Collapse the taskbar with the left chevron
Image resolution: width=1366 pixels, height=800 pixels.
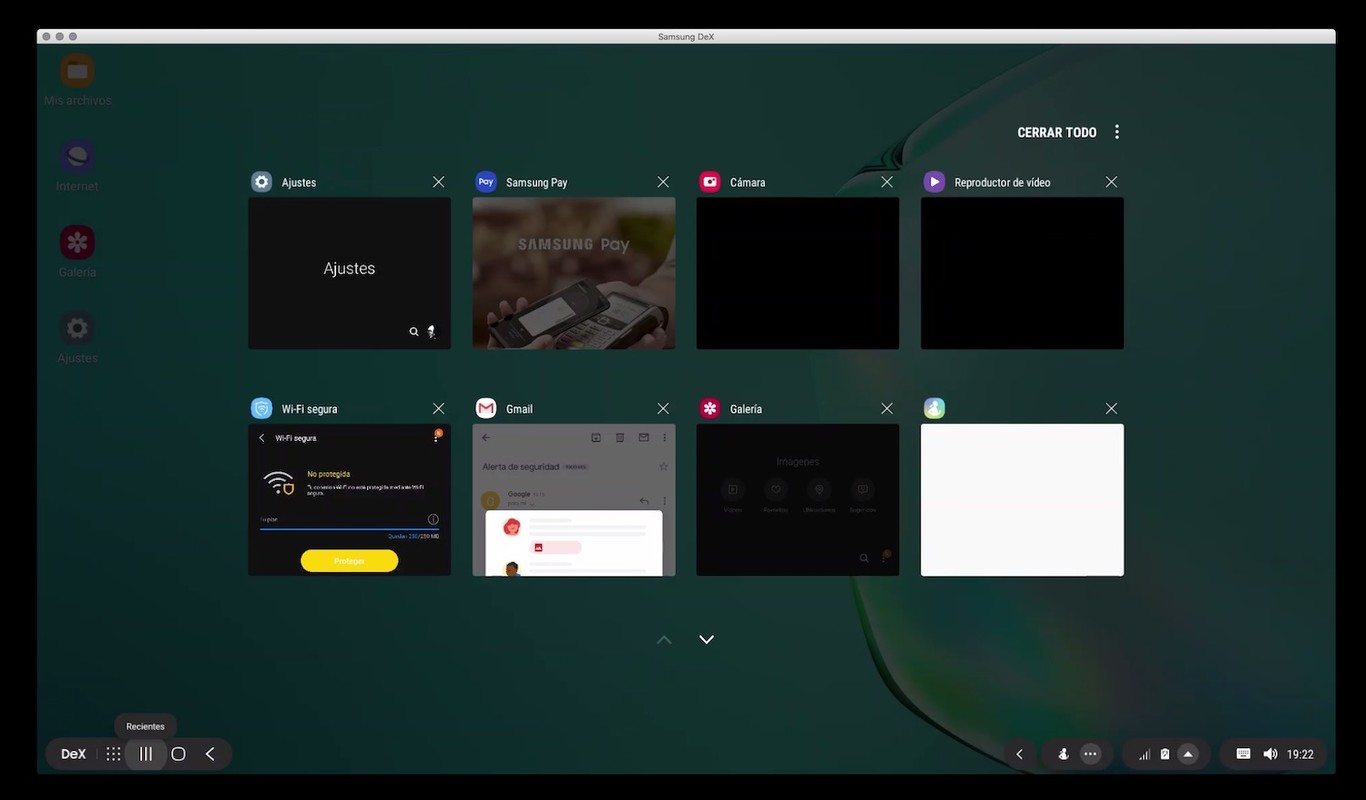[1019, 753]
